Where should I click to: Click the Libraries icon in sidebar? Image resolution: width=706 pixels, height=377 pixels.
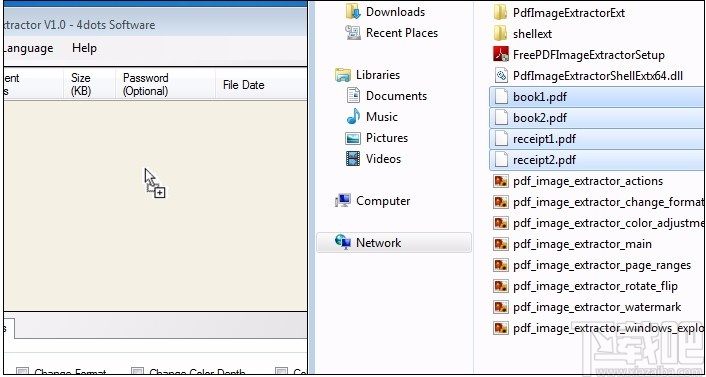click(x=343, y=75)
